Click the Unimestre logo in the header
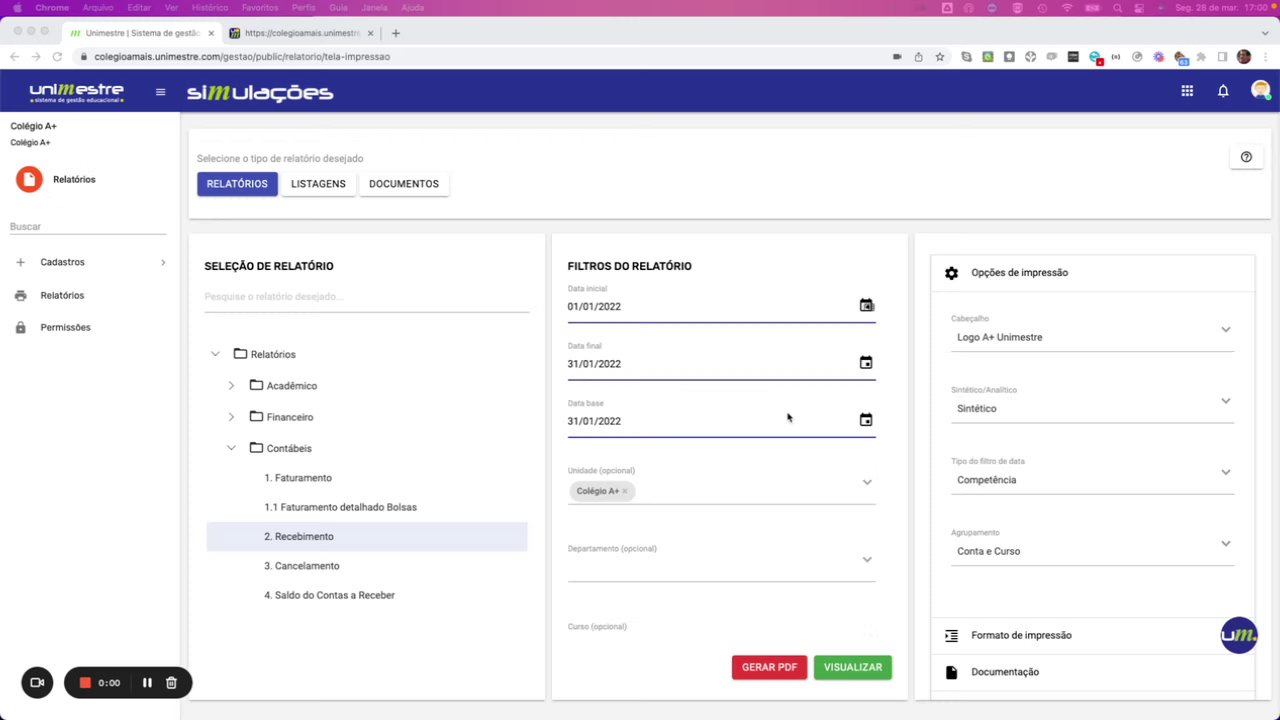 (77, 93)
